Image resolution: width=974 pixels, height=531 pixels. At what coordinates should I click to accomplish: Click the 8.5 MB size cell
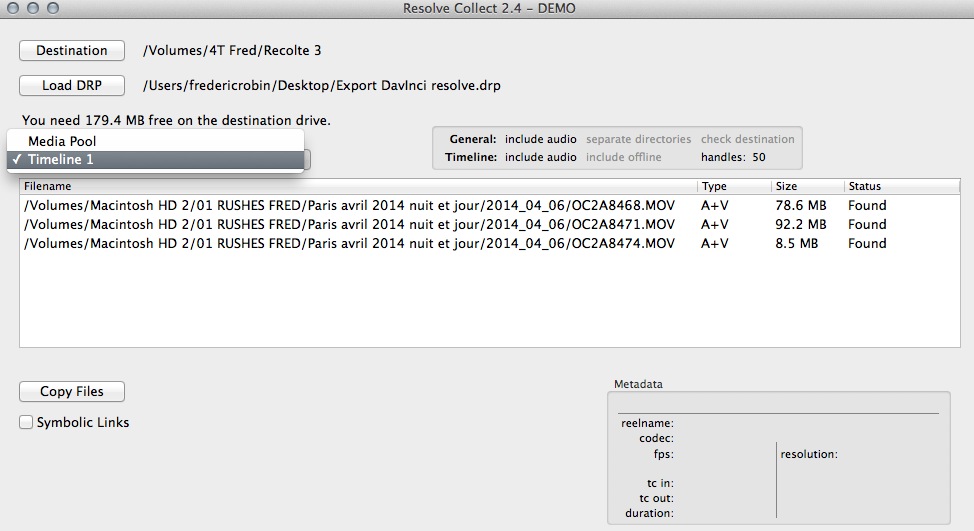pyautogui.click(x=796, y=243)
